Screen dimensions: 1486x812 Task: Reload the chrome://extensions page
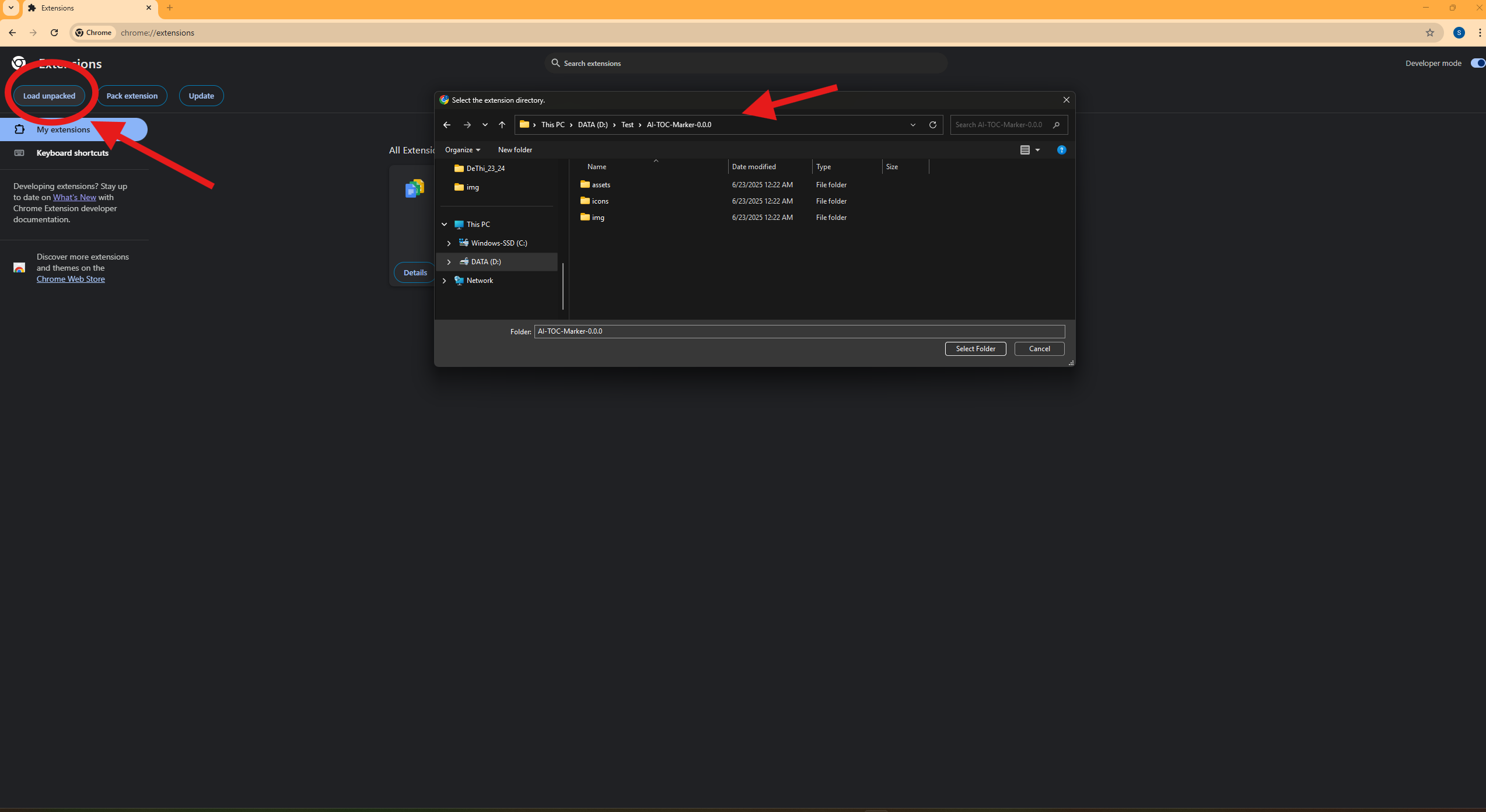coord(54,33)
